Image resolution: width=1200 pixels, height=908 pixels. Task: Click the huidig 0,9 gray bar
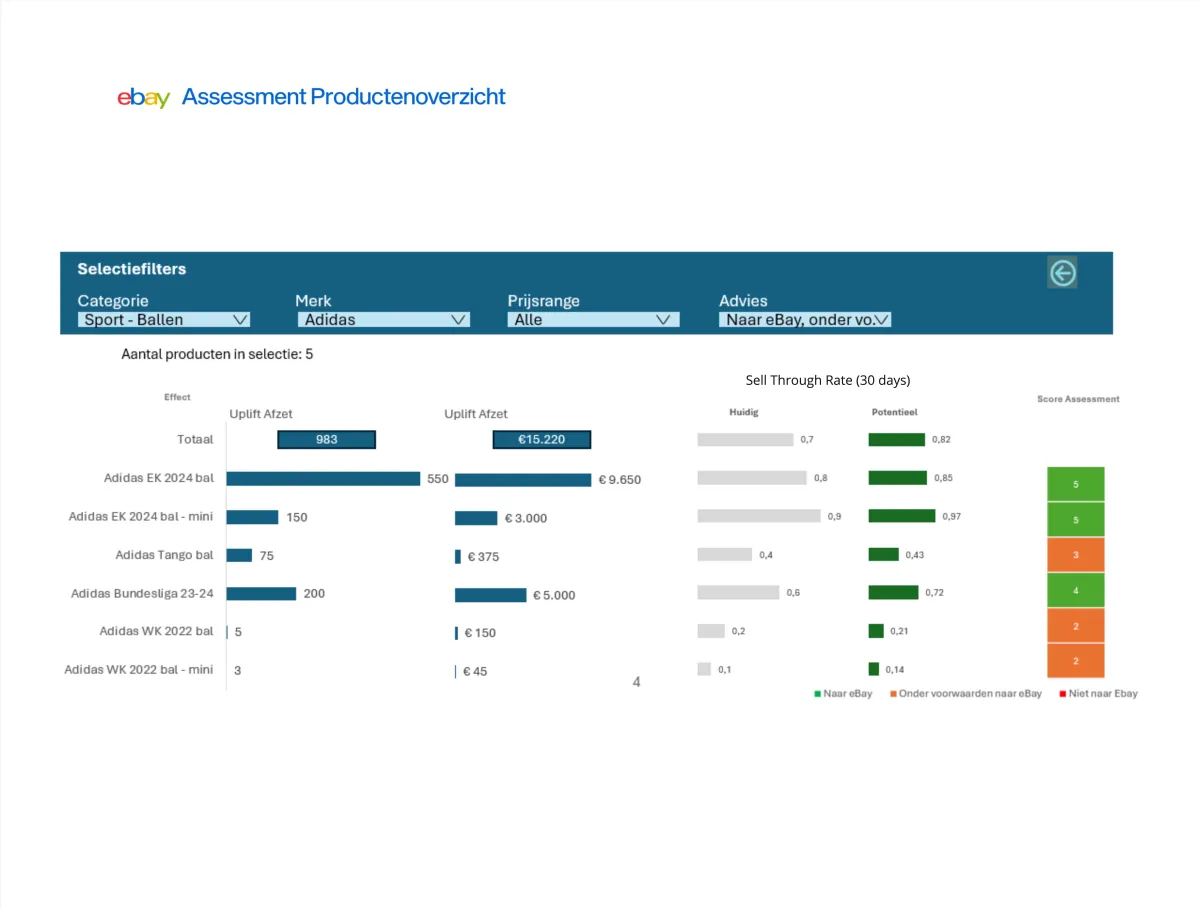click(x=759, y=516)
